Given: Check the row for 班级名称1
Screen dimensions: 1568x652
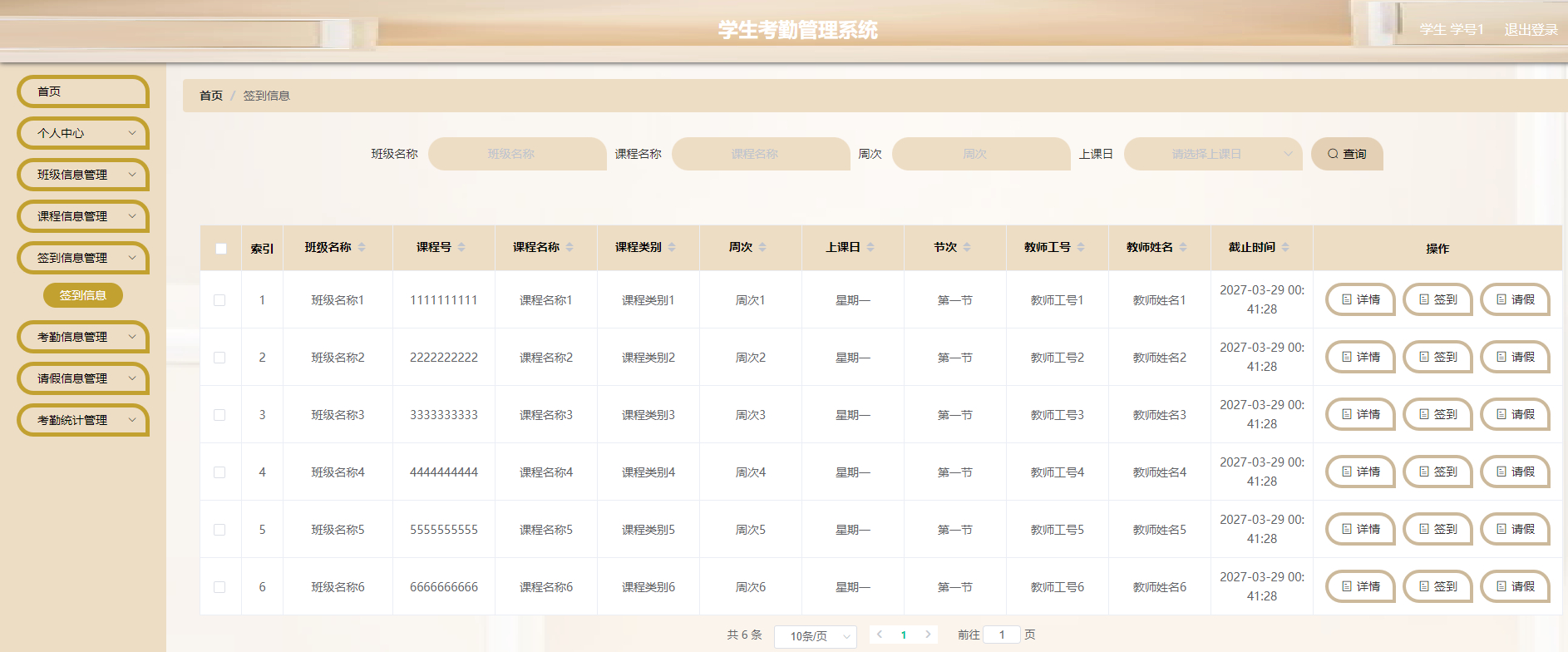Looking at the screenshot, I should [219, 300].
